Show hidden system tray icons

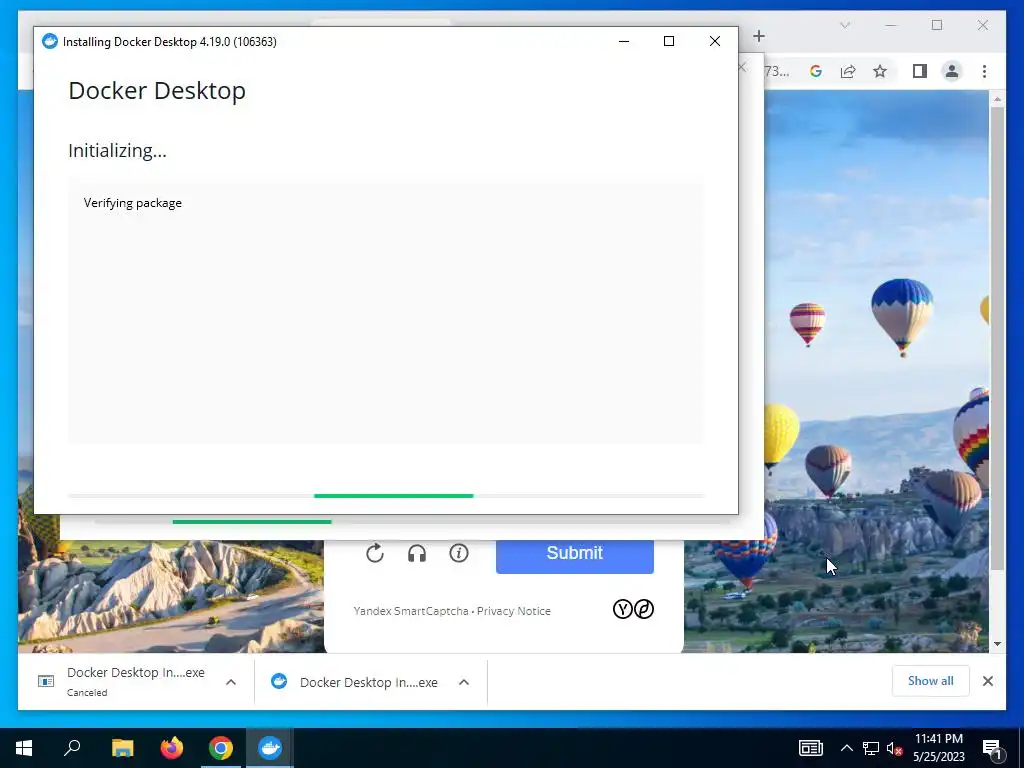[x=846, y=748]
